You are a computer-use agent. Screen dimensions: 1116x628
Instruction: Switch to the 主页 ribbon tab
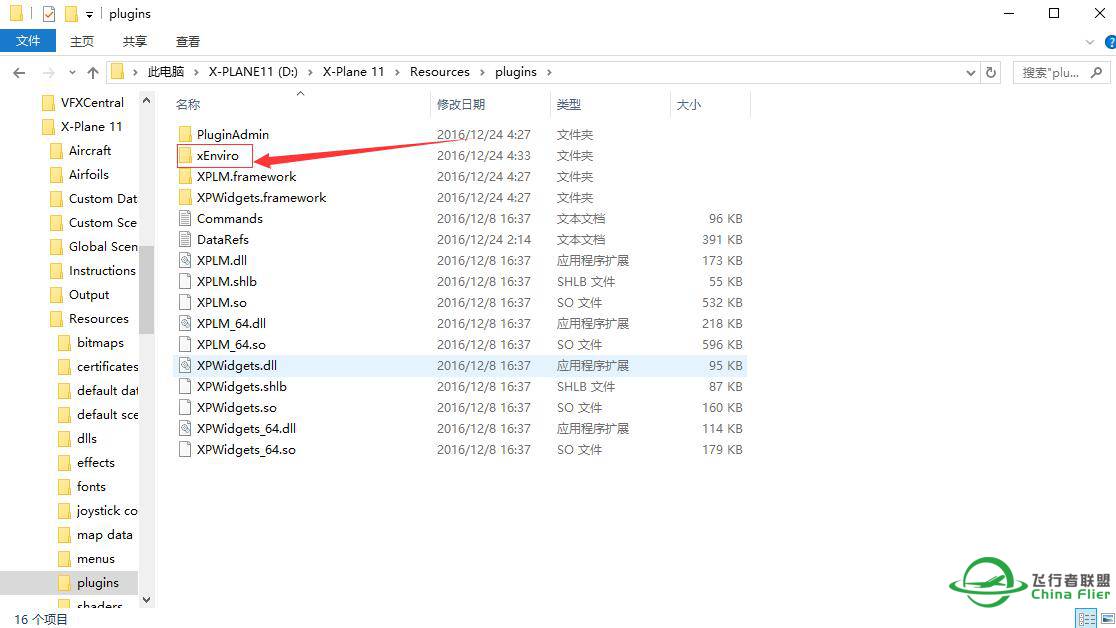pos(82,41)
